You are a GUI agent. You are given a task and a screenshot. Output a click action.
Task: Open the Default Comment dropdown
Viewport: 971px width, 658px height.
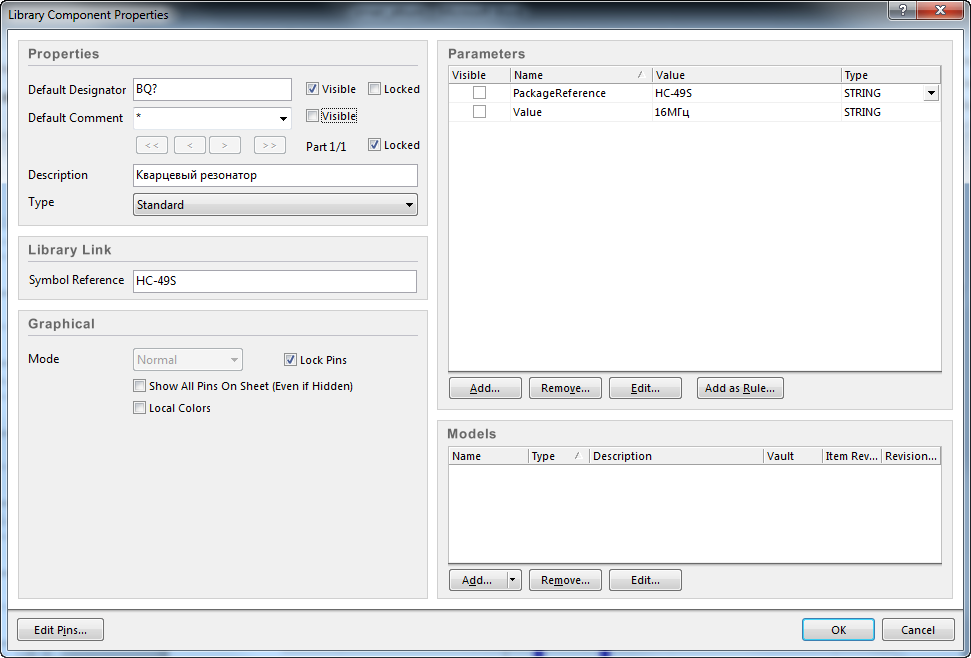(283, 118)
